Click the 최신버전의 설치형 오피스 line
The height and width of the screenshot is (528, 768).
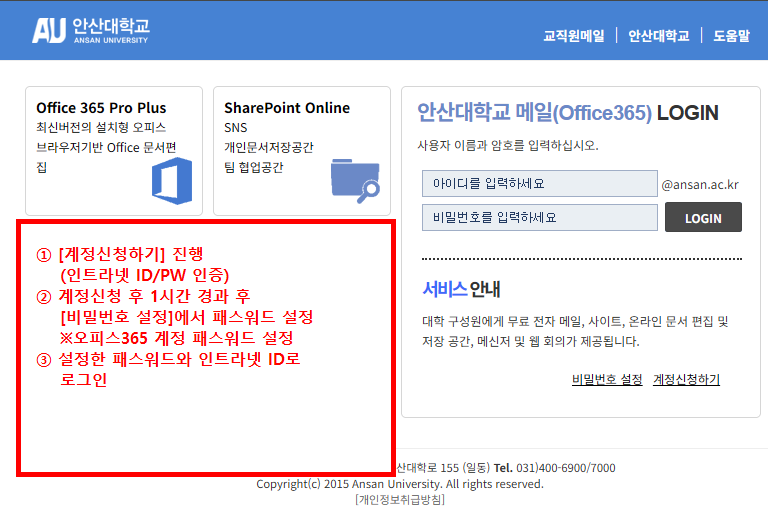click(101, 127)
